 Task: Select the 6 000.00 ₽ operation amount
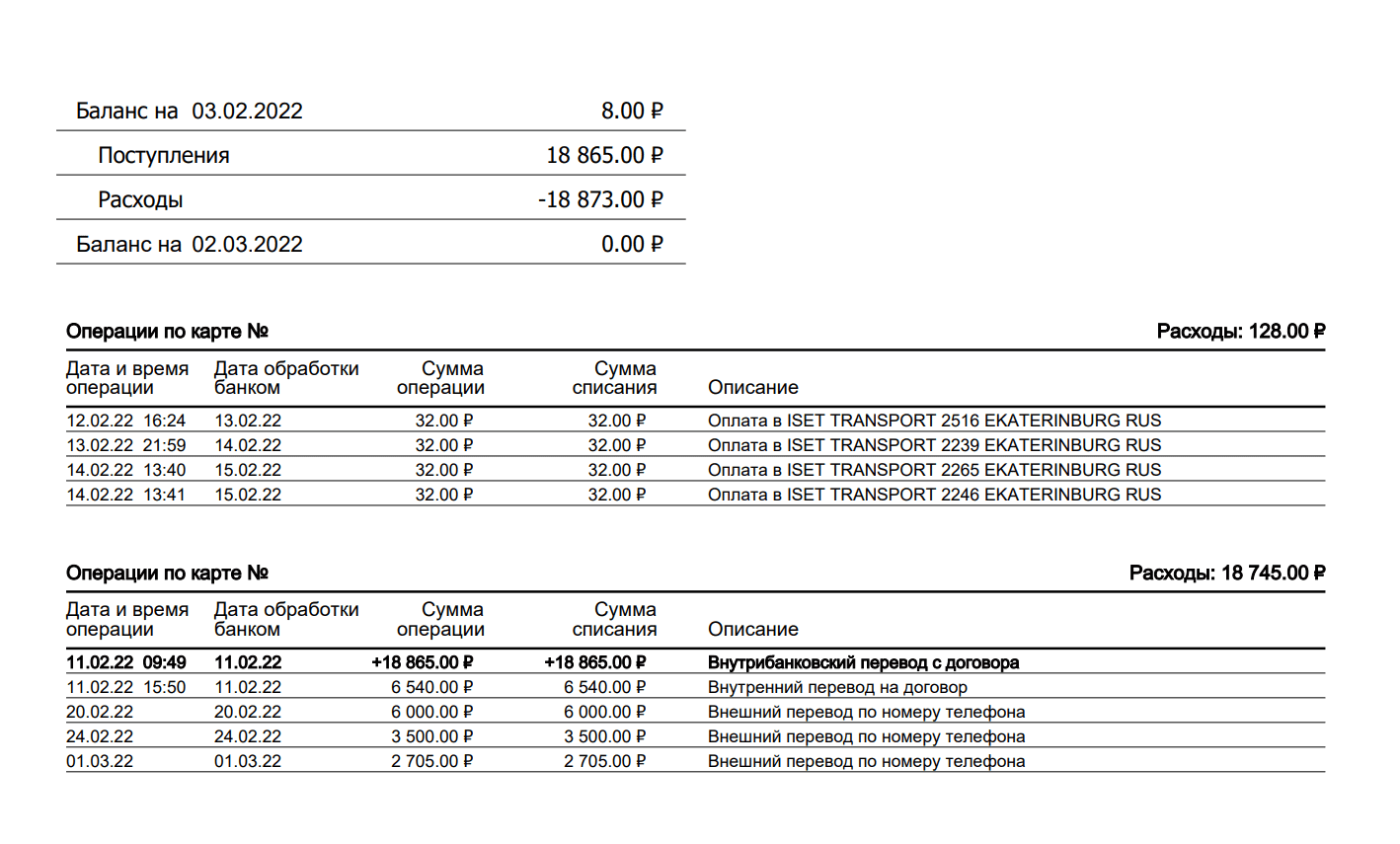(x=432, y=712)
